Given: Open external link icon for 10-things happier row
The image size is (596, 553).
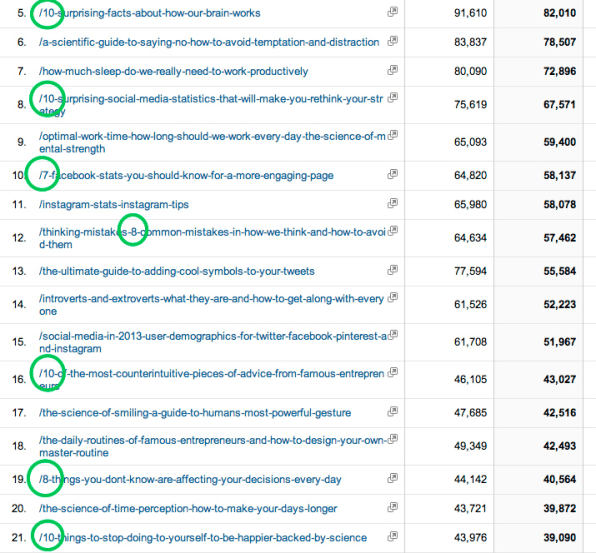Looking at the screenshot, I should [393, 536].
